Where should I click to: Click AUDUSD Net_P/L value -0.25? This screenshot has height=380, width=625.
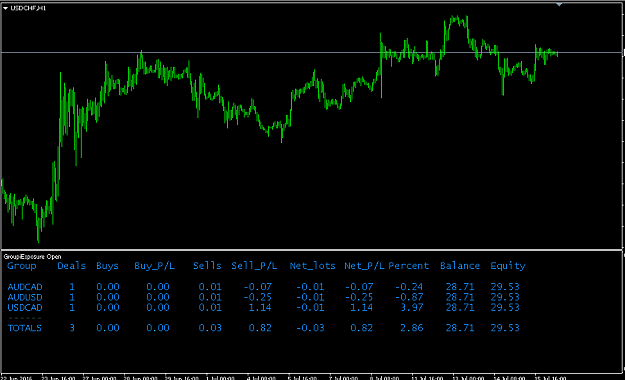pyautogui.click(x=359, y=297)
